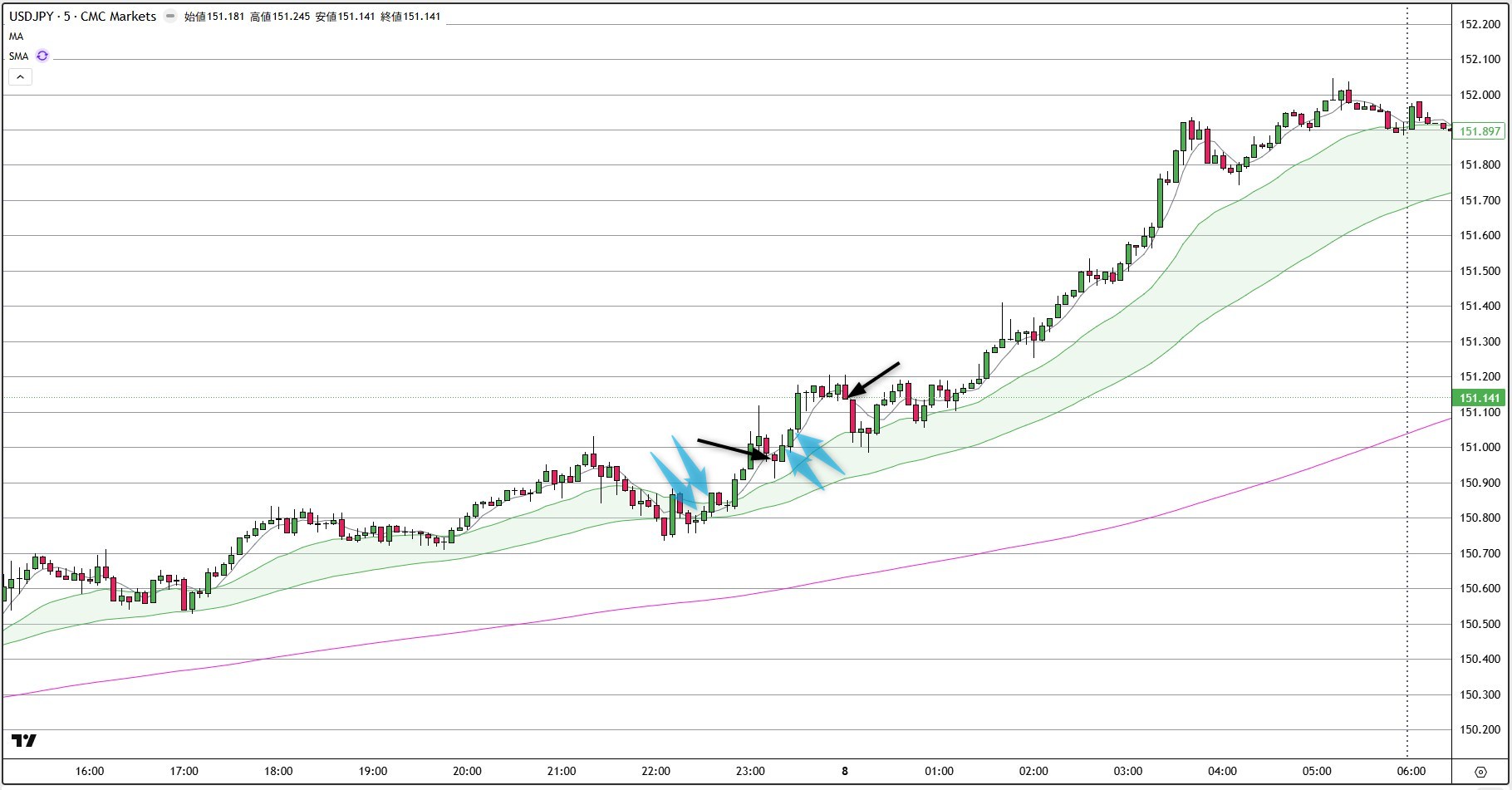The height and width of the screenshot is (790, 1512).
Task: Select the MA indicator legend label
Action: pyautogui.click(x=17, y=37)
